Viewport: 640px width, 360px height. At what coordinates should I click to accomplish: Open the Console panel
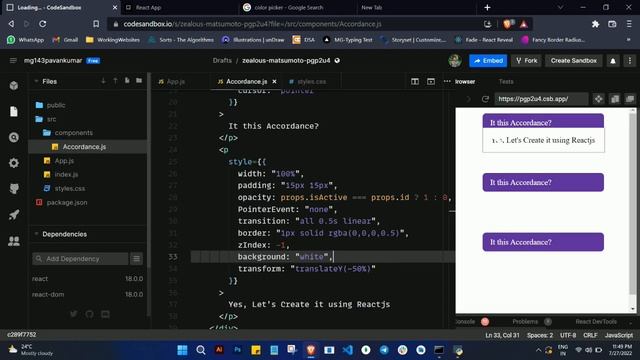pyautogui.click(x=465, y=322)
